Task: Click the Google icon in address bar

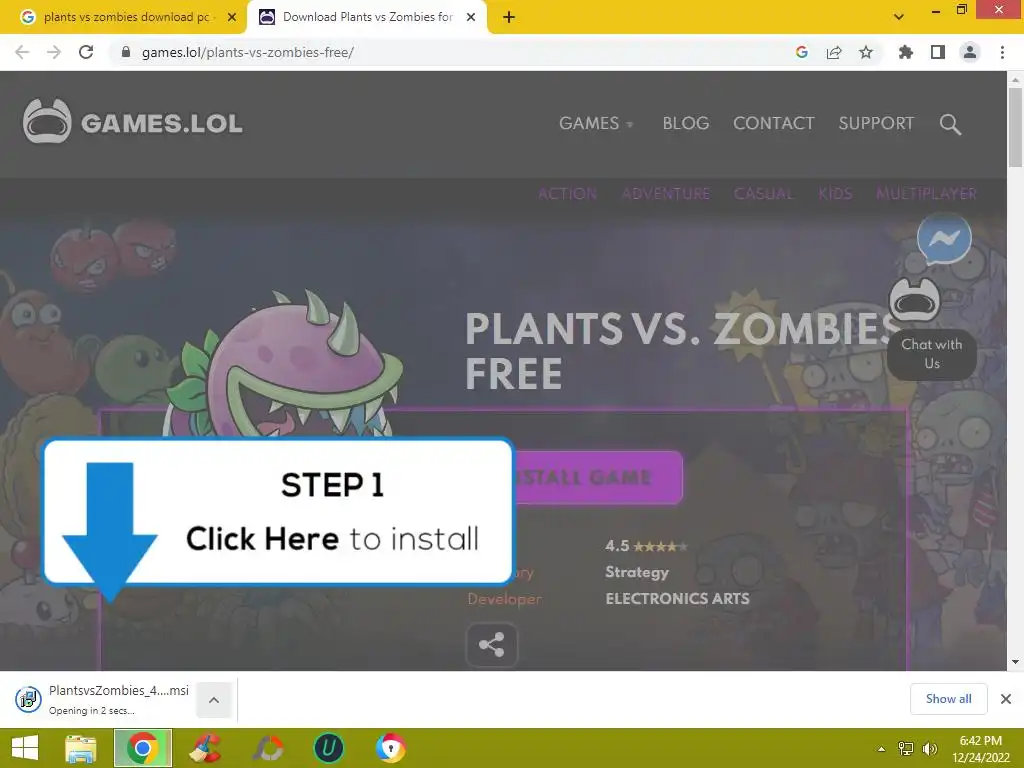Action: [x=802, y=52]
